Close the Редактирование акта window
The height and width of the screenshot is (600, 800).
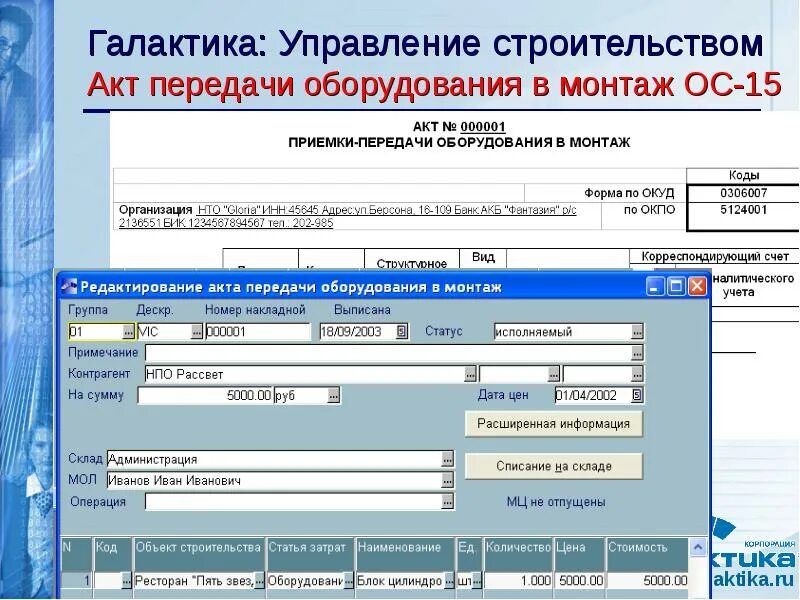point(697,286)
